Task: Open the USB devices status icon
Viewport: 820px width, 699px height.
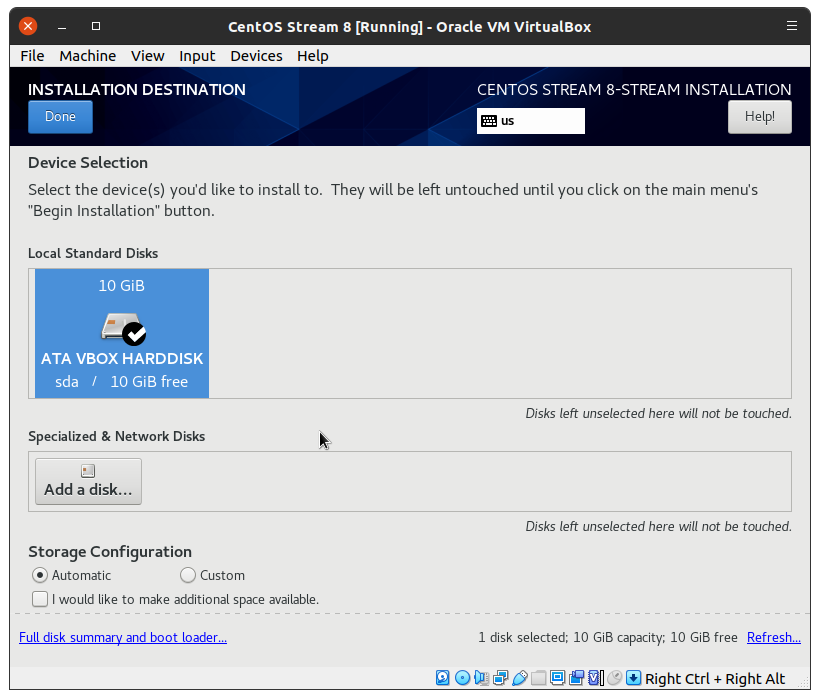Action: click(519, 678)
